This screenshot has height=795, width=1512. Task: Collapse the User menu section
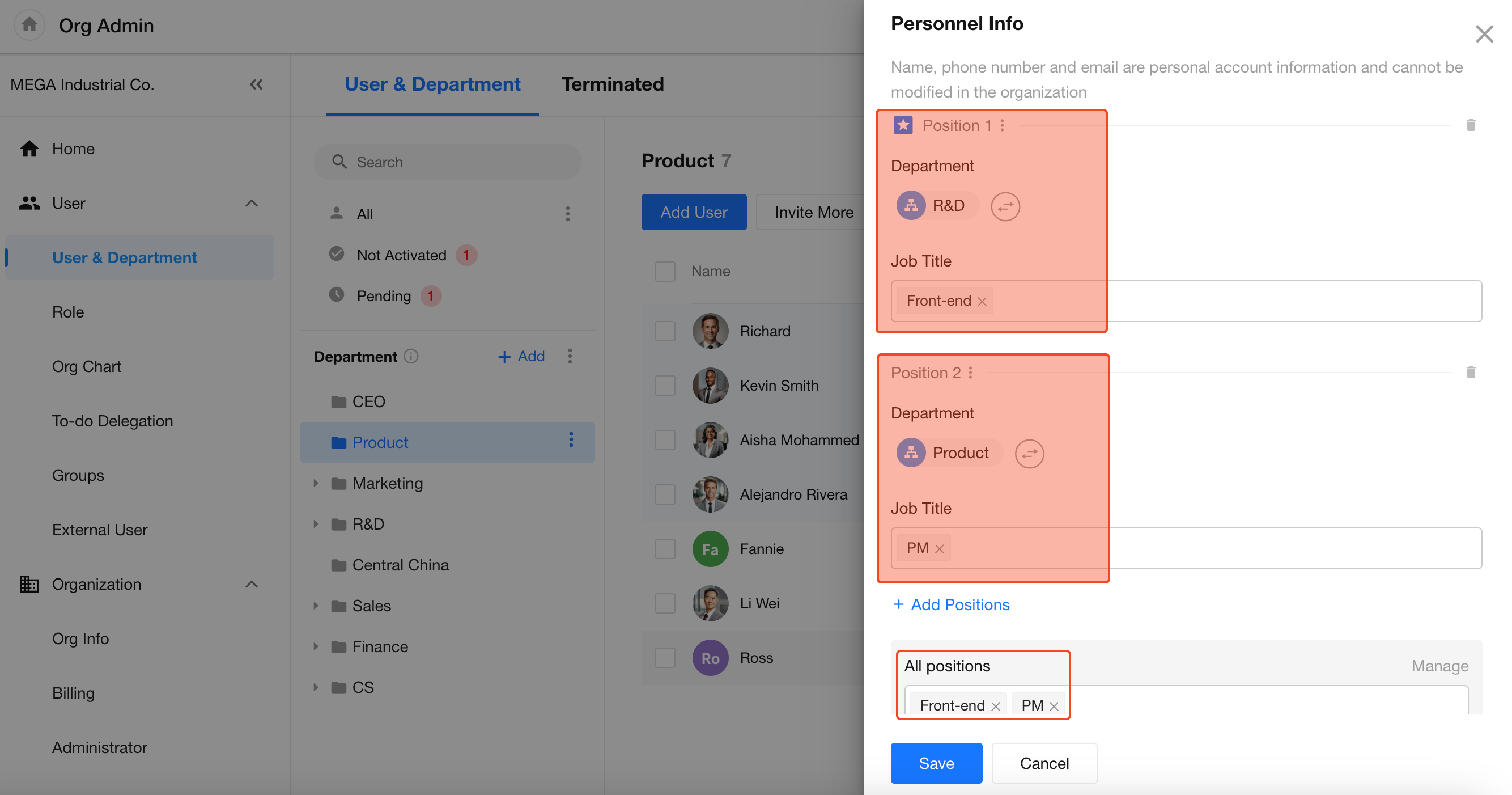tap(251, 203)
